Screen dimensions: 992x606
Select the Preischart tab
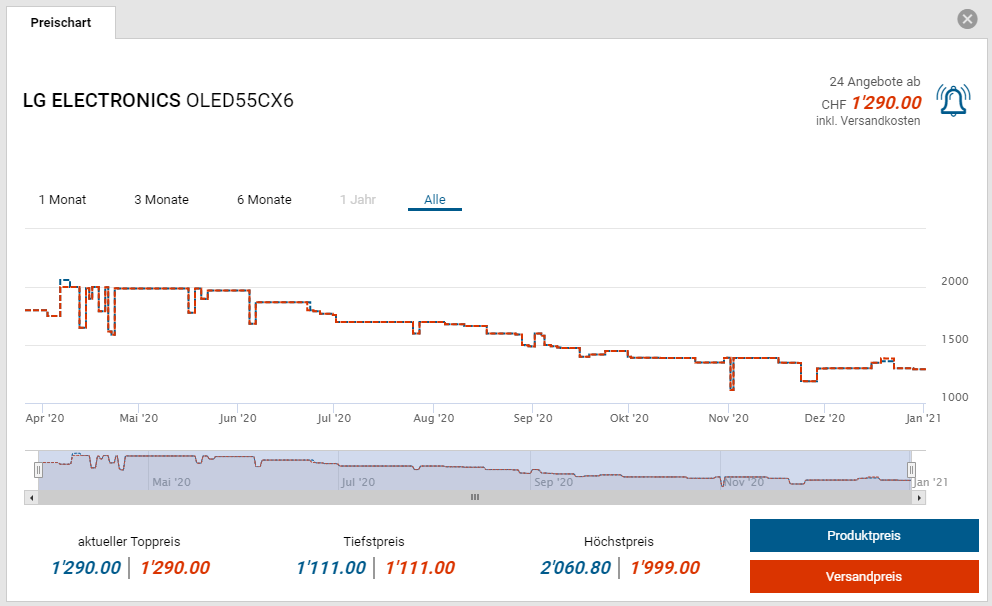pyautogui.click(x=61, y=22)
